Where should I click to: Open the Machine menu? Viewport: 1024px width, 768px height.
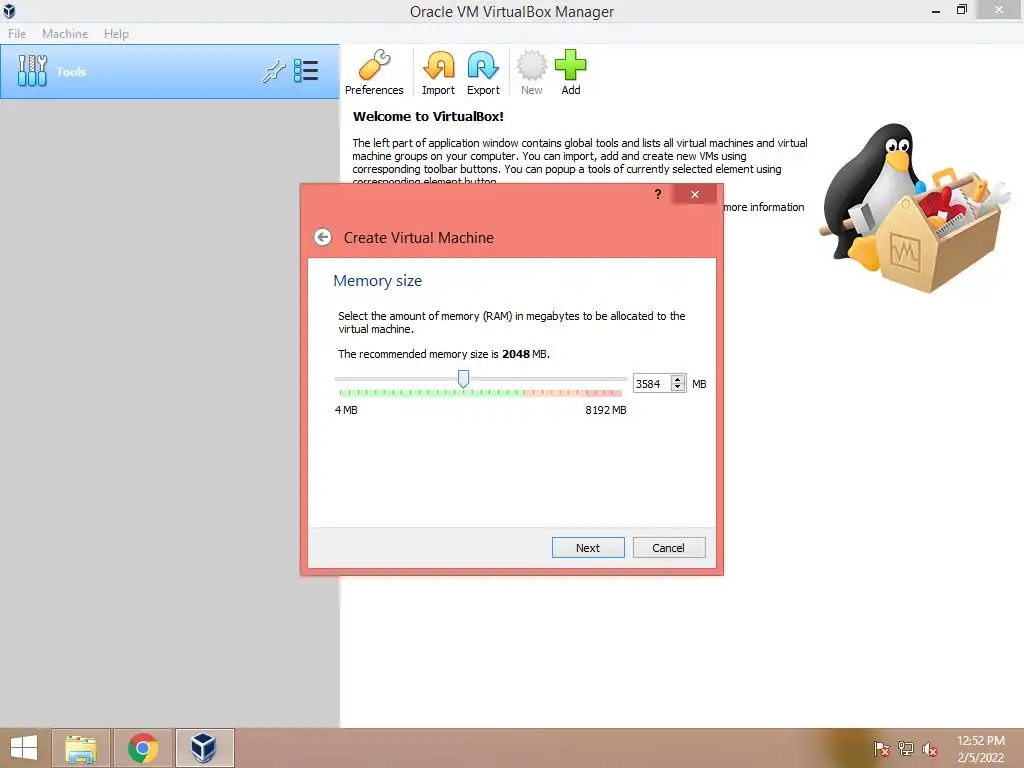tap(65, 33)
